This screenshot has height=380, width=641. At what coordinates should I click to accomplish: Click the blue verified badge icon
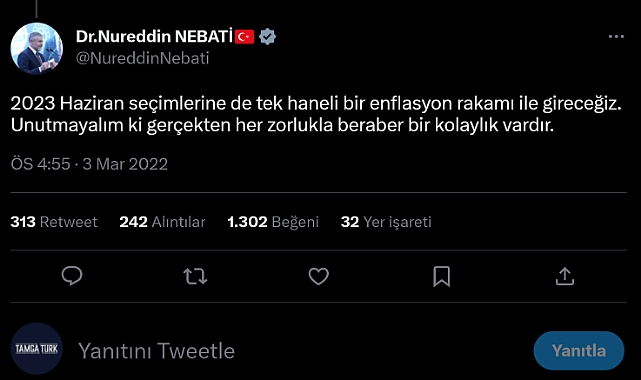coord(267,37)
